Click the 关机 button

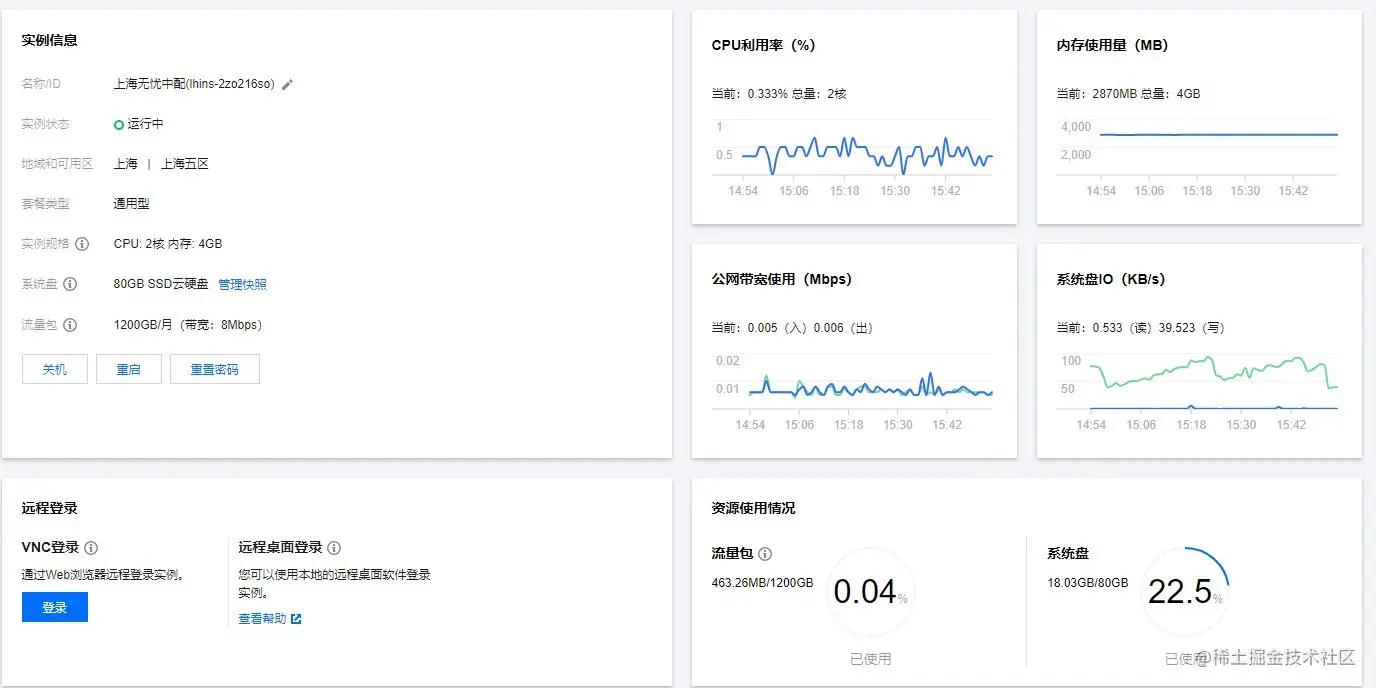(x=55, y=369)
